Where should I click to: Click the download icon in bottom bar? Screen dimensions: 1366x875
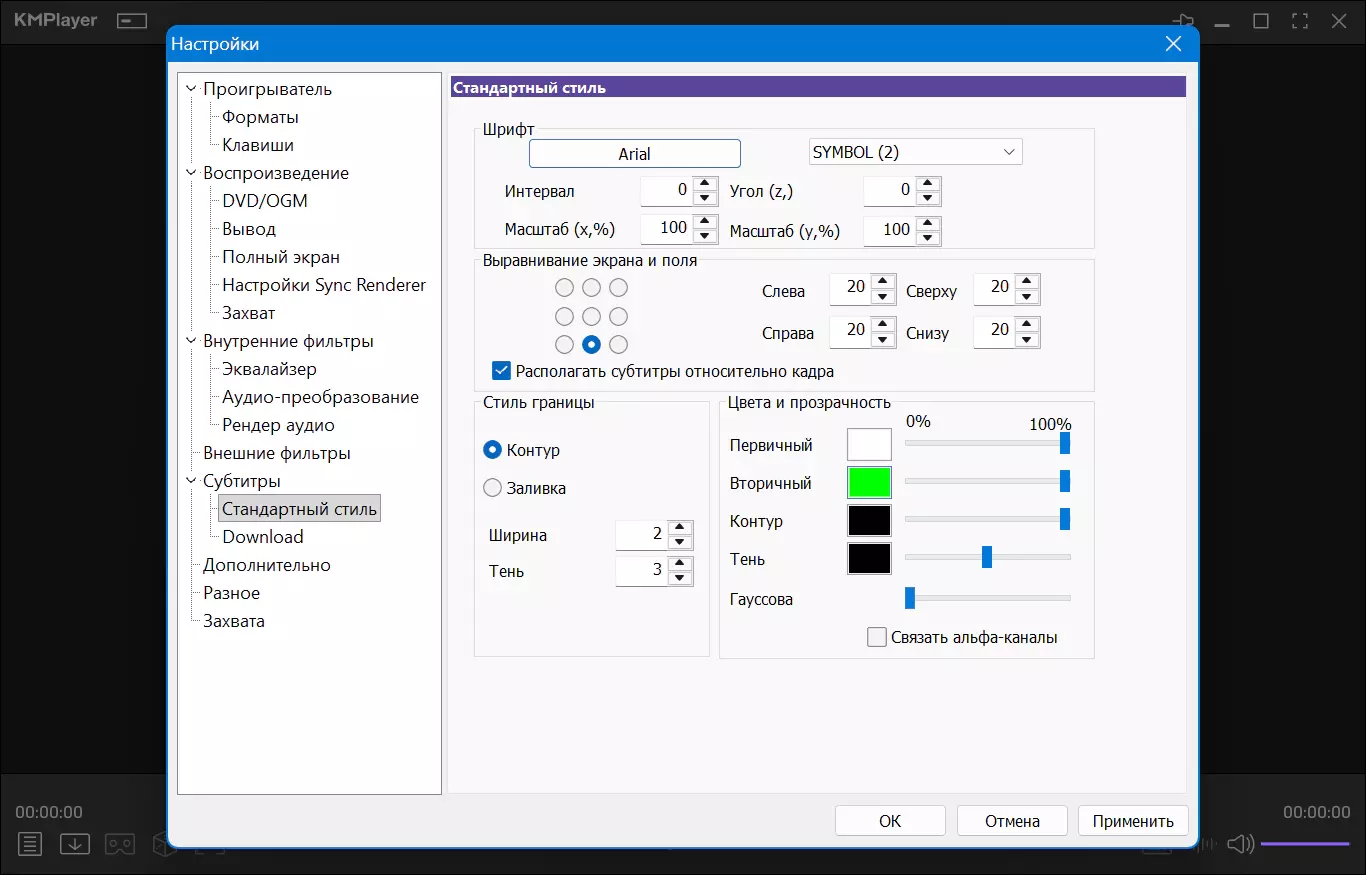click(75, 844)
